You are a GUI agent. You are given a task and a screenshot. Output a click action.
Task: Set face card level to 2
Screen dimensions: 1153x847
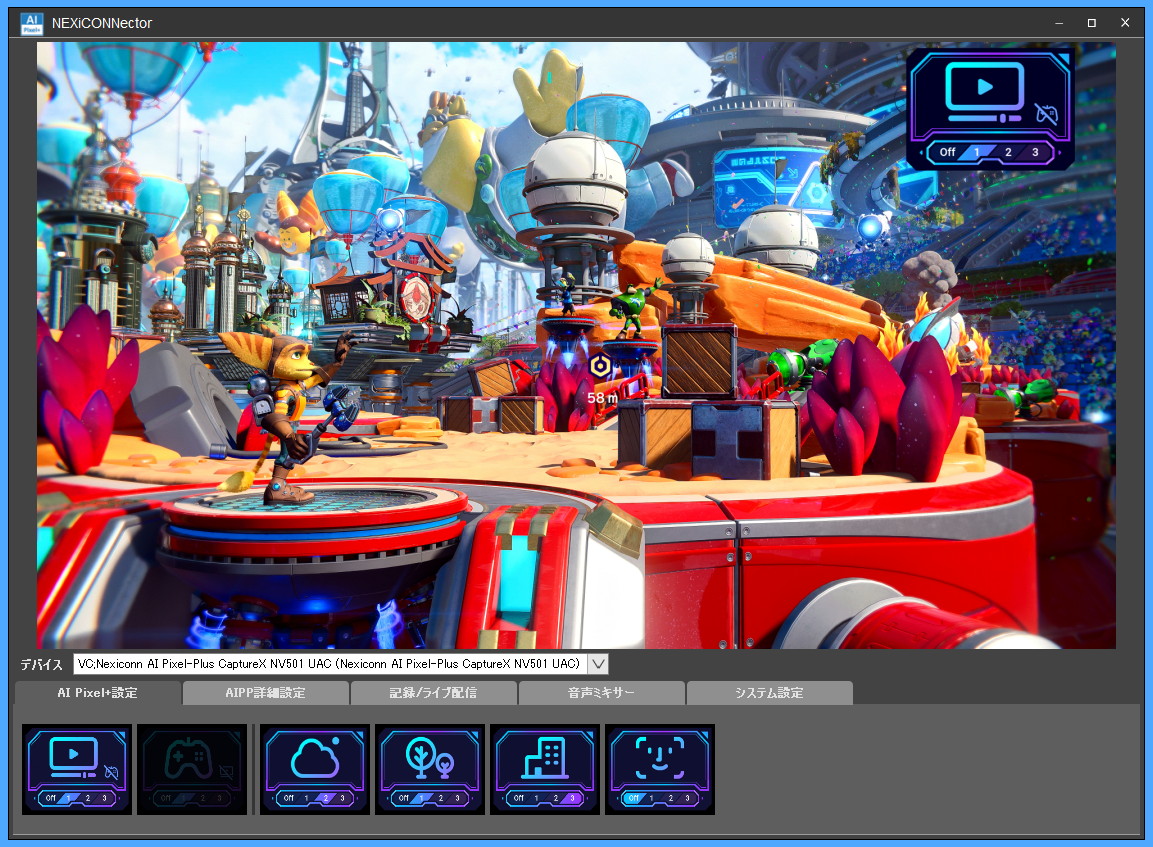670,798
